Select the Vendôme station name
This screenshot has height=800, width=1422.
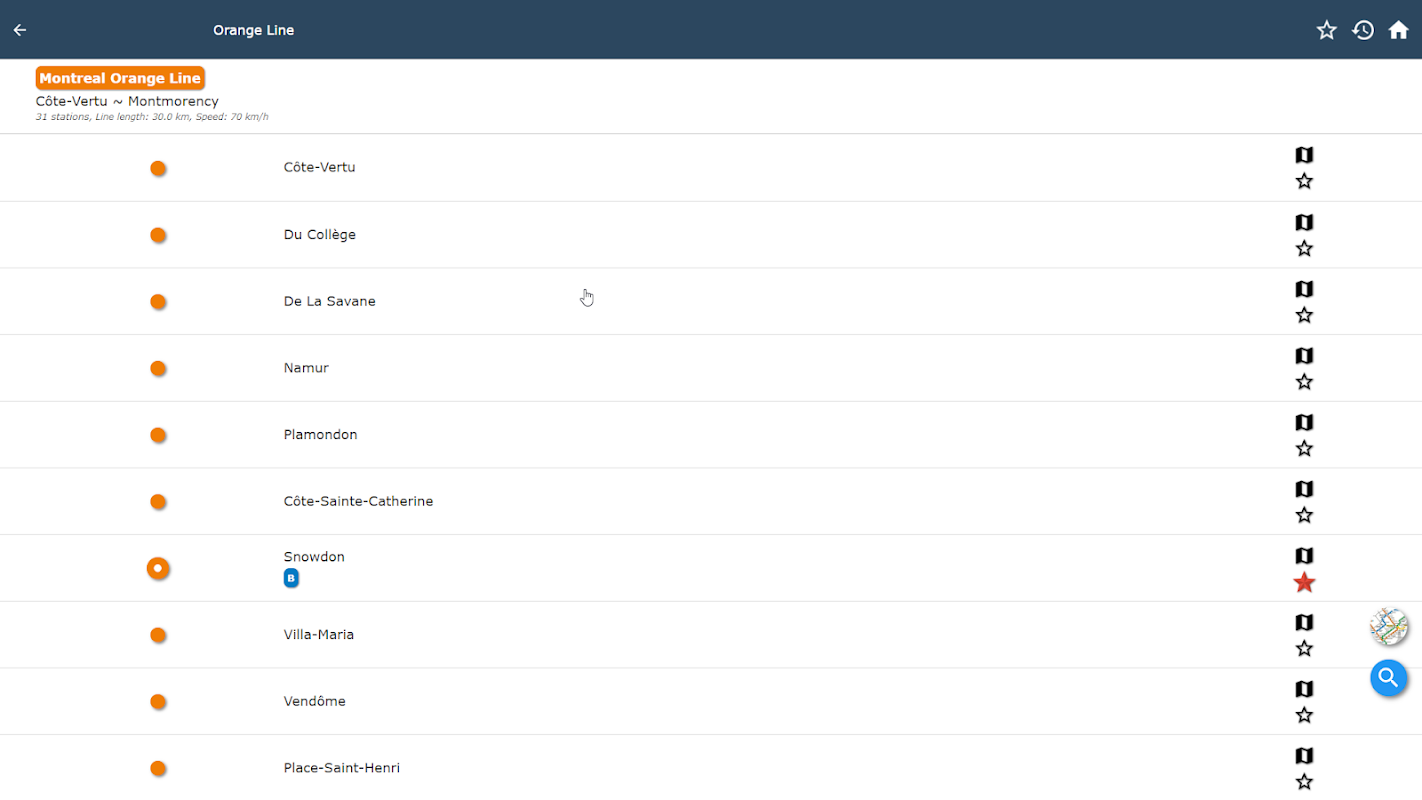[x=314, y=701]
